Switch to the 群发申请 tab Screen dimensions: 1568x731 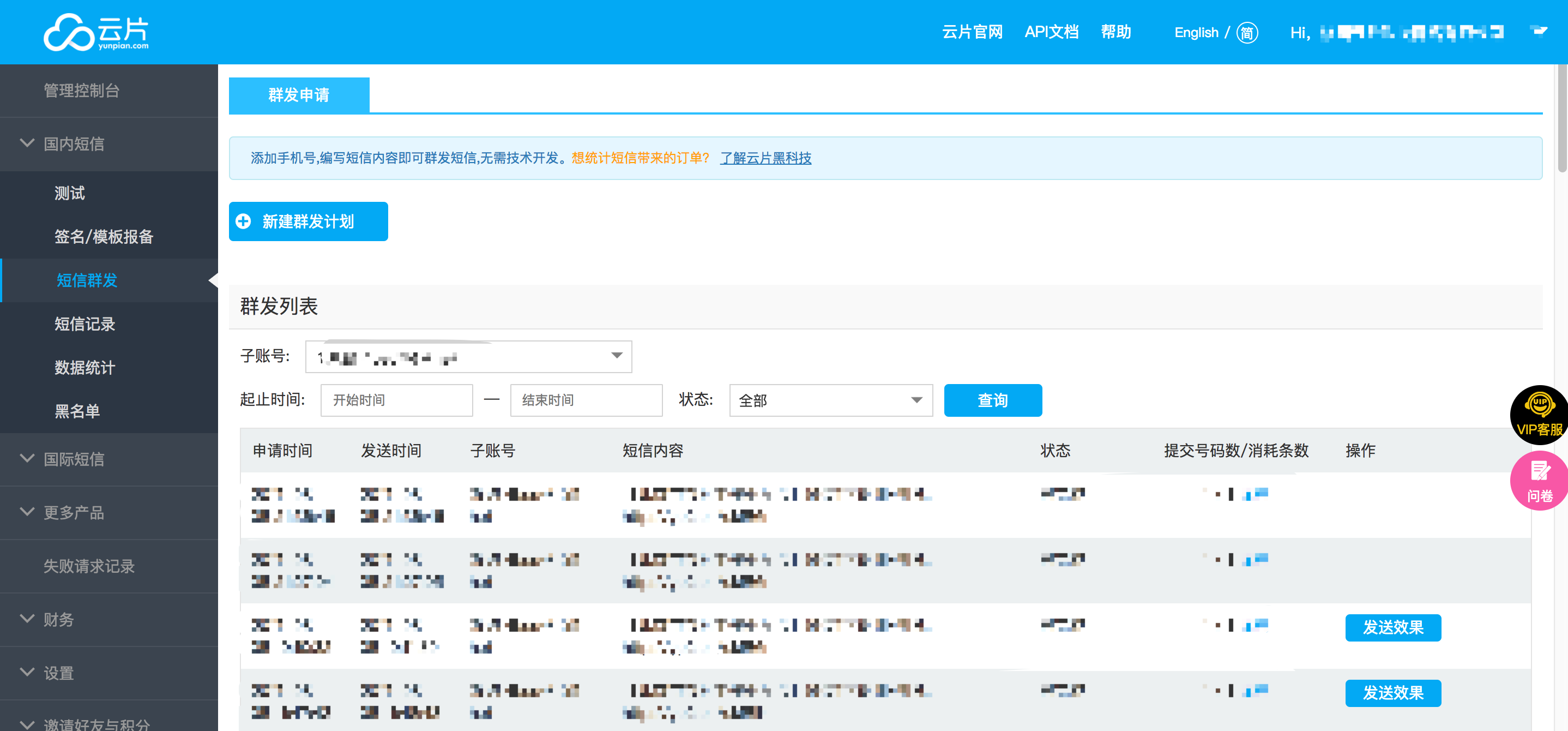click(299, 95)
